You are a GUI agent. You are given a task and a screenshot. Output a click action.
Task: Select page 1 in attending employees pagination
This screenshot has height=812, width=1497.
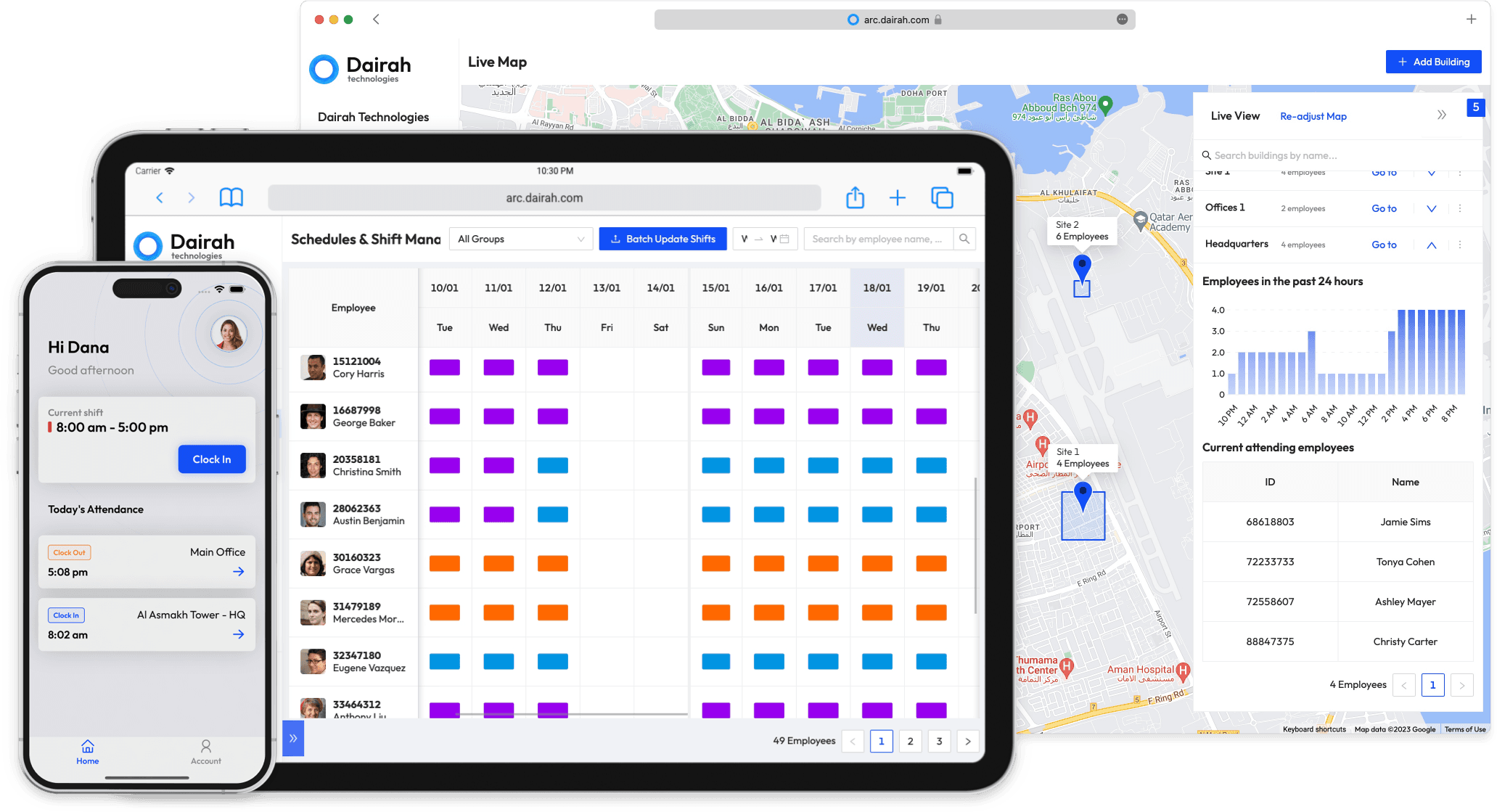(1433, 685)
